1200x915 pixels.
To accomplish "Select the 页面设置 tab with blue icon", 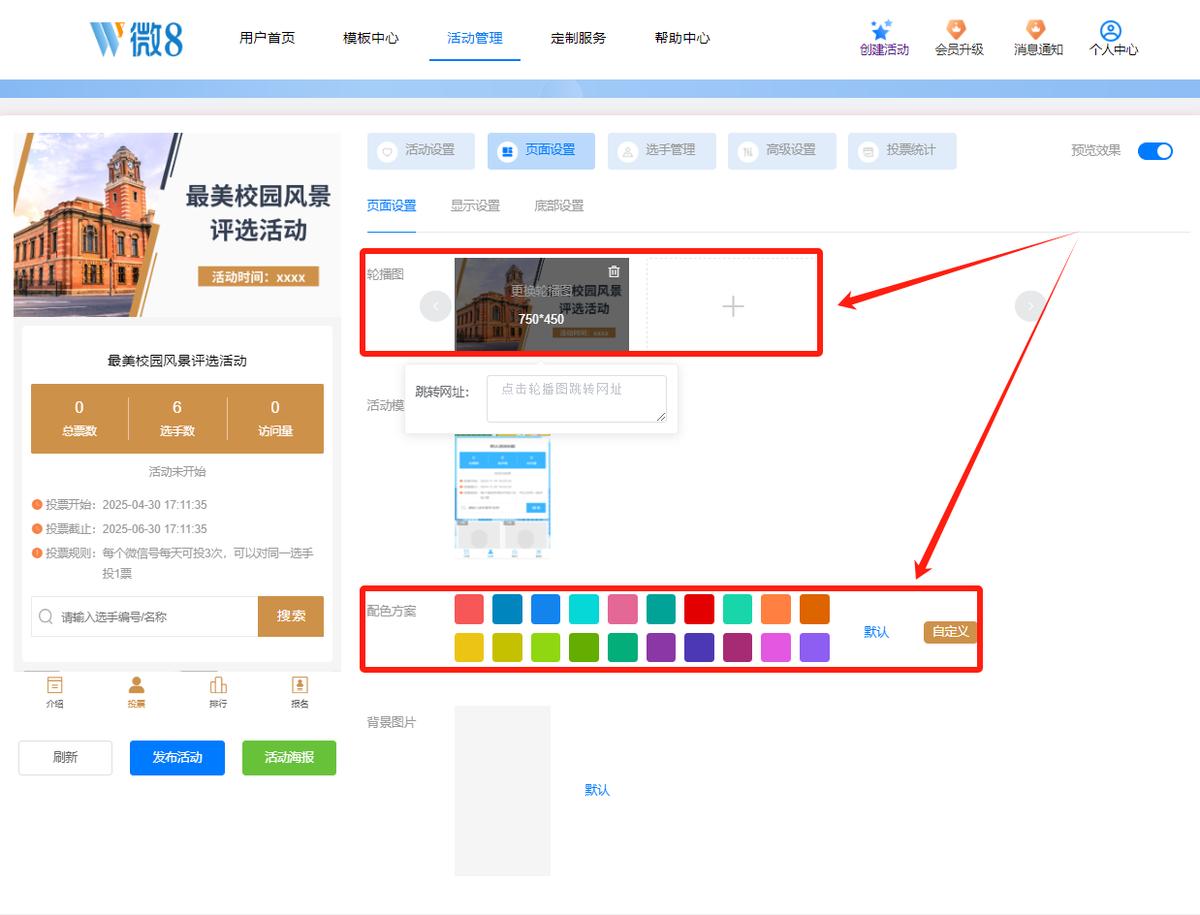I will click(x=541, y=151).
